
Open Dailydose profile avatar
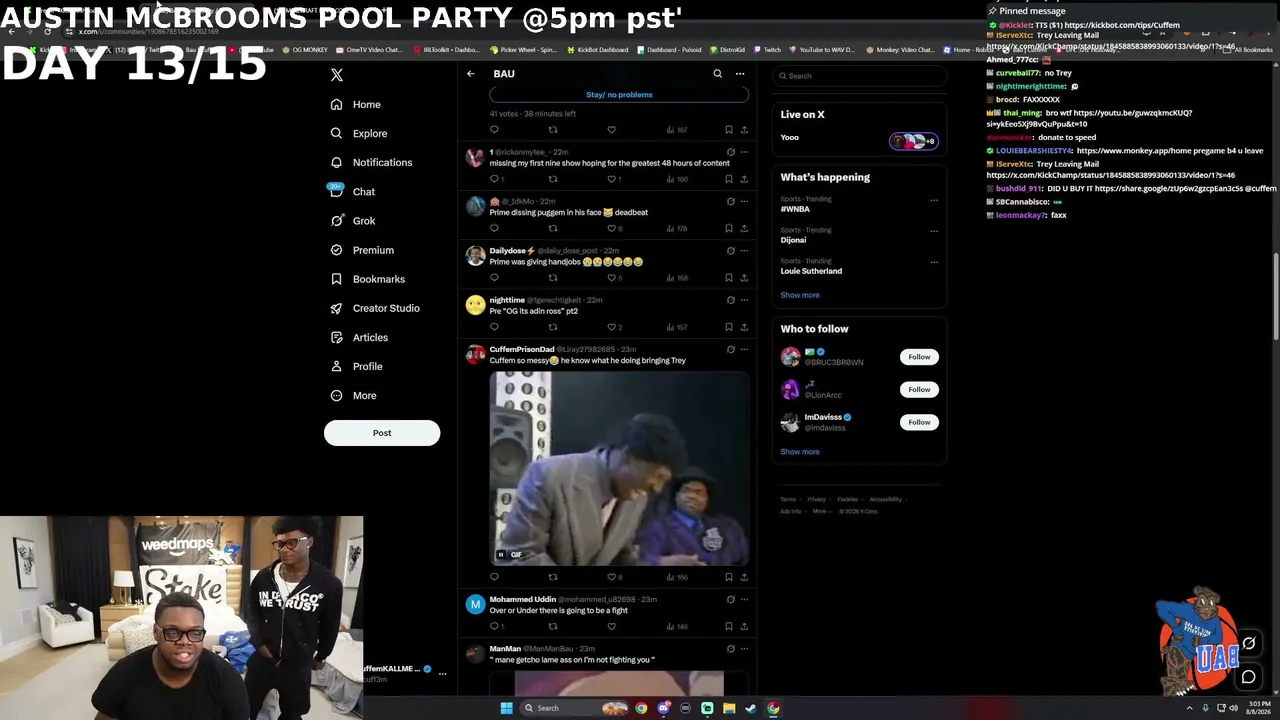pyautogui.click(x=475, y=256)
